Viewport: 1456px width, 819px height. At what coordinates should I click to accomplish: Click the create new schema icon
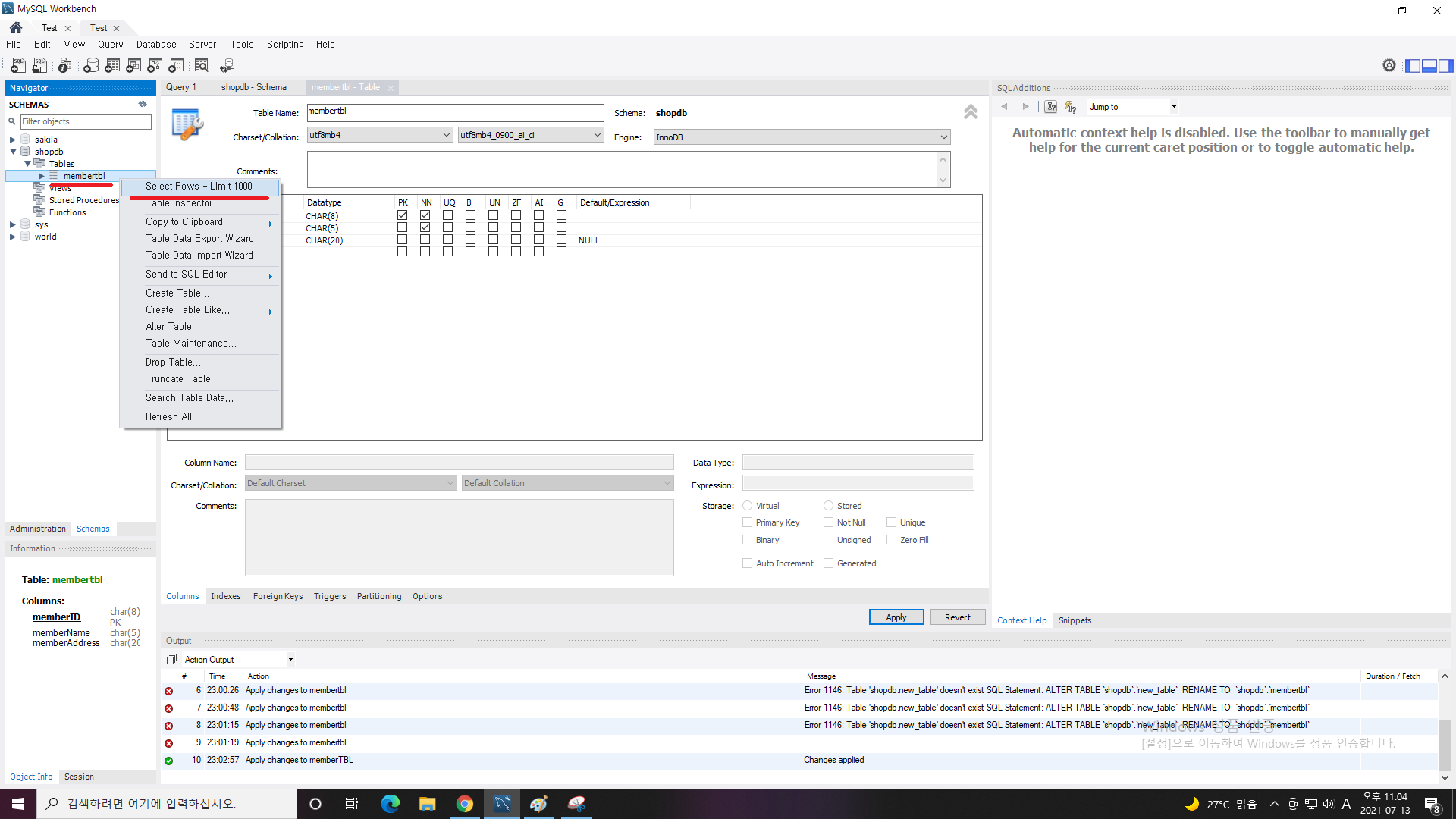(91, 66)
